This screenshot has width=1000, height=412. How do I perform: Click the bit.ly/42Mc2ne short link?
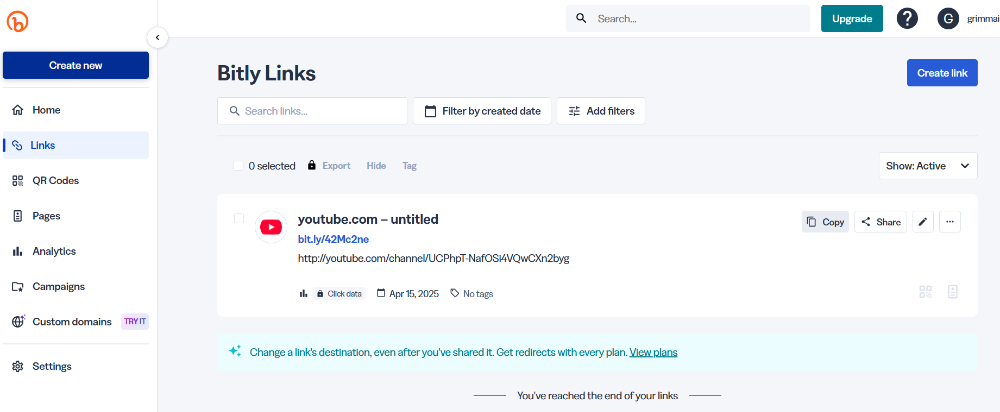click(x=334, y=239)
